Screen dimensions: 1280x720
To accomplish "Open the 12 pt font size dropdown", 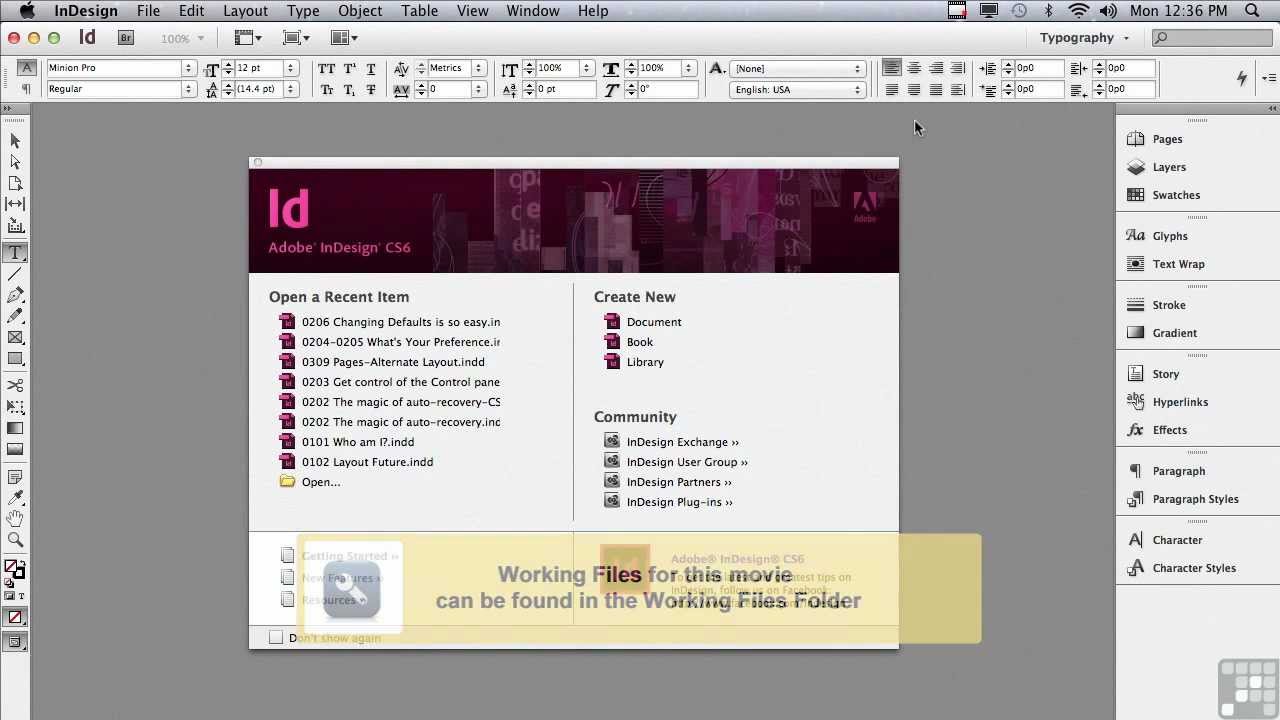I will (x=291, y=68).
